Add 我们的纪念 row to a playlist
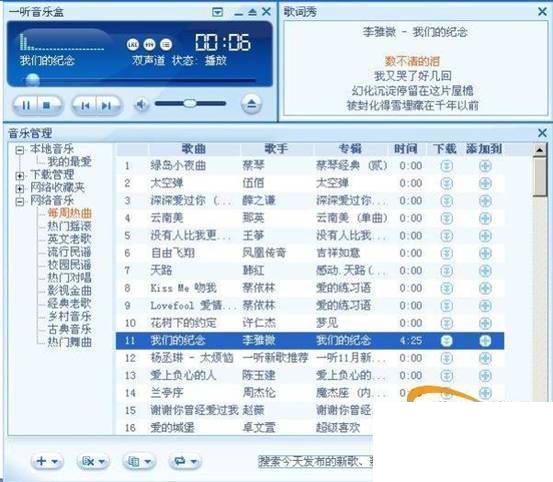 tap(485, 341)
